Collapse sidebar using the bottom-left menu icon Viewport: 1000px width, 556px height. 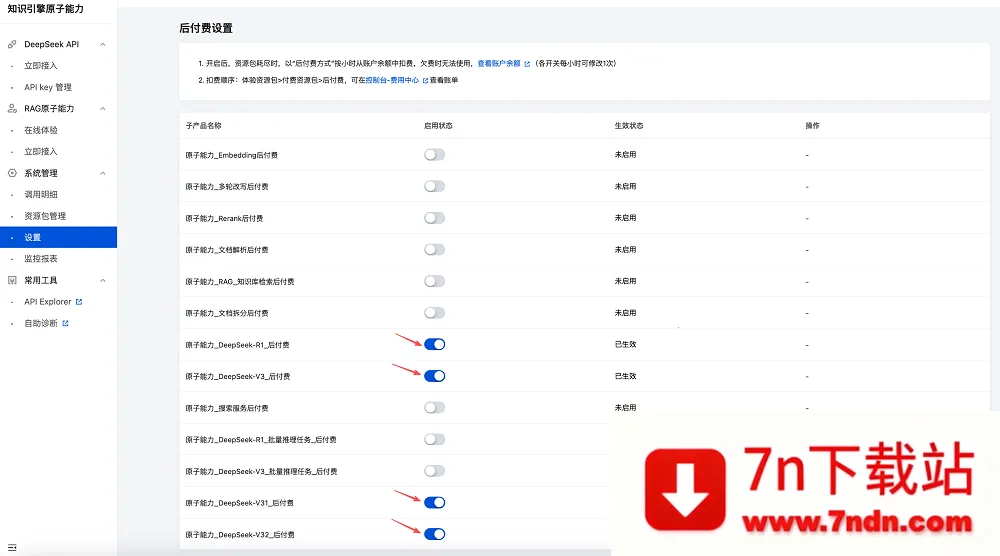12,547
